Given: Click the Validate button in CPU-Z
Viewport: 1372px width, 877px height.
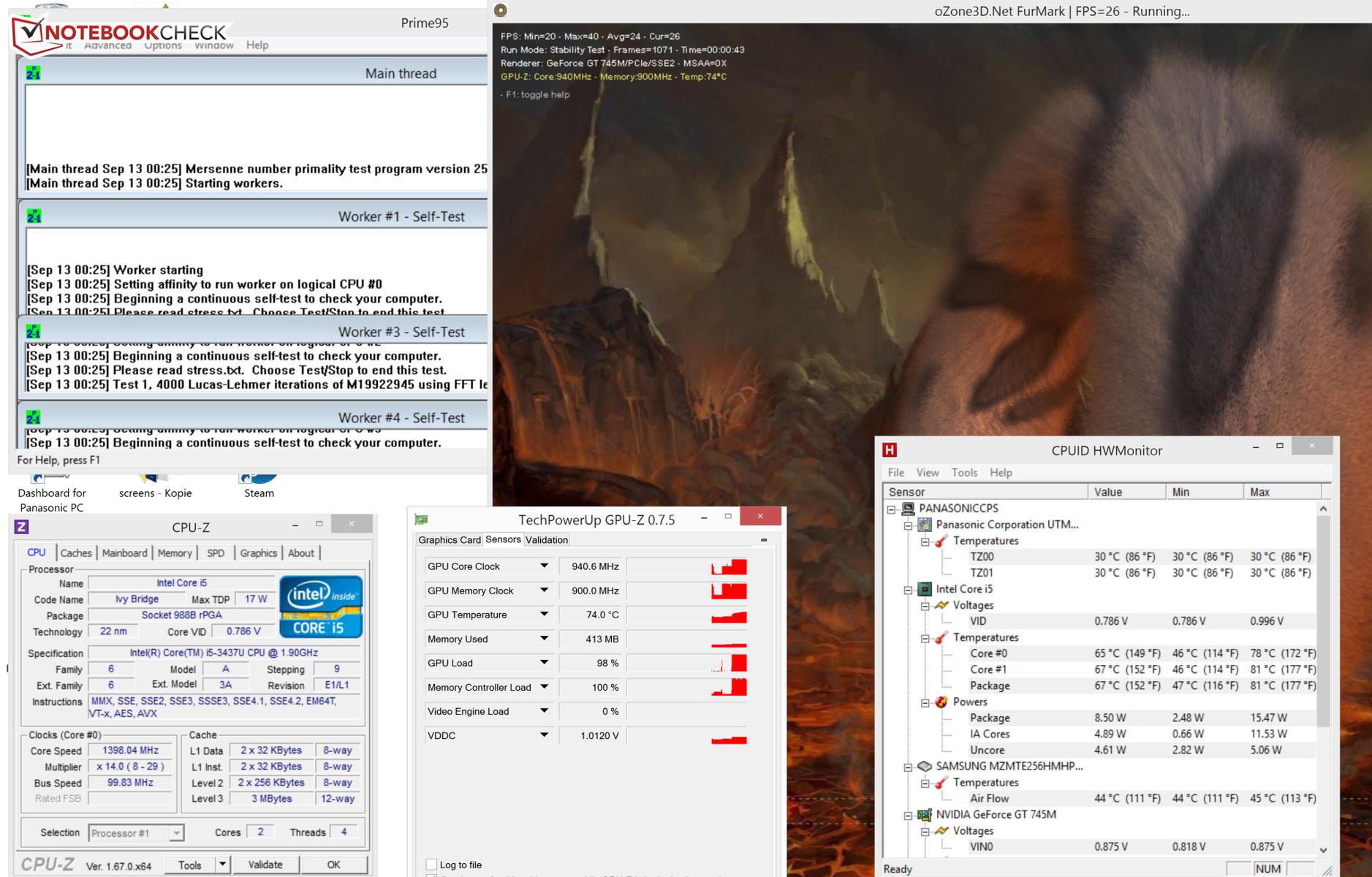Looking at the screenshot, I should coord(265,865).
